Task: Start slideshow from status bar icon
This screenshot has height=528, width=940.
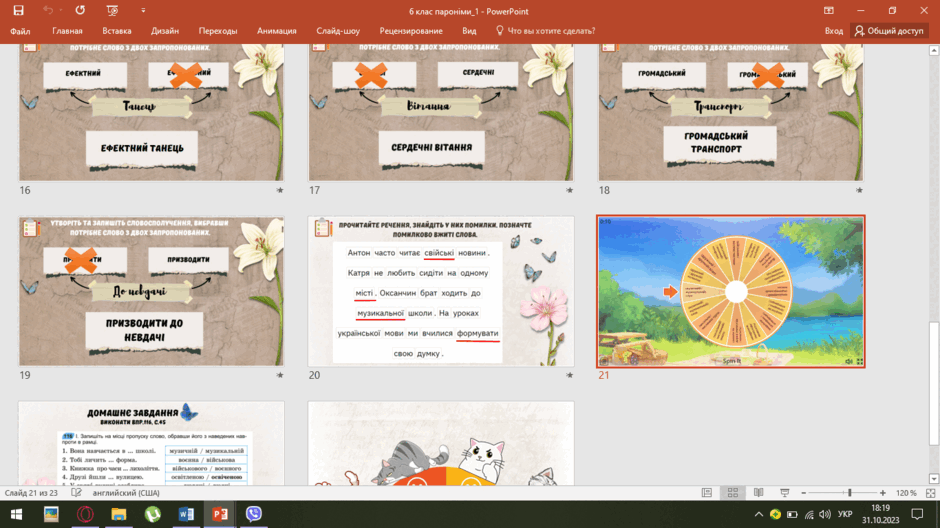Action: click(784, 493)
